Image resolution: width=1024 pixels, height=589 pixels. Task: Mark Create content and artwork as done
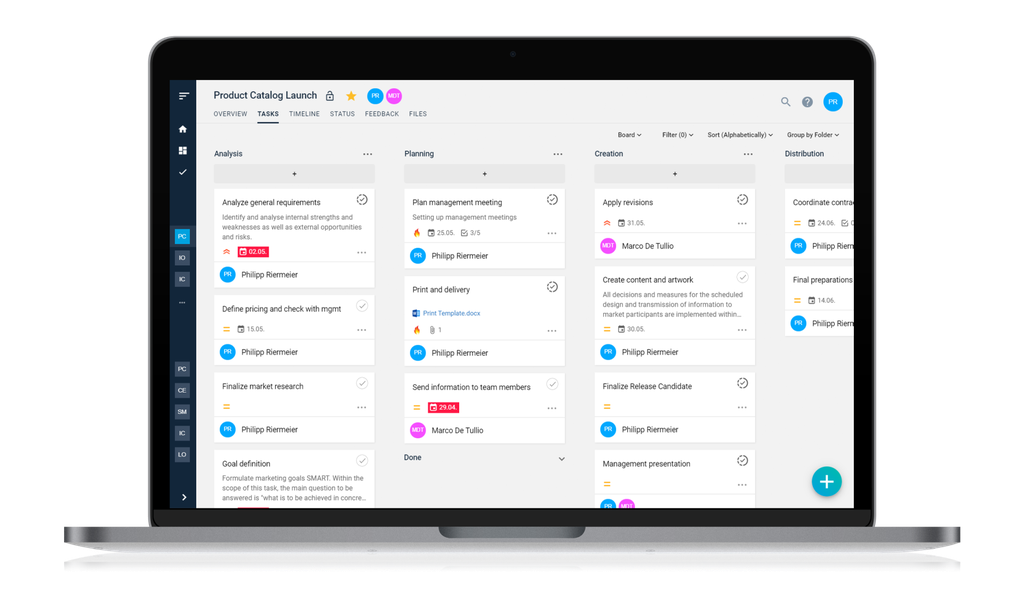click(x=743, y=277)
